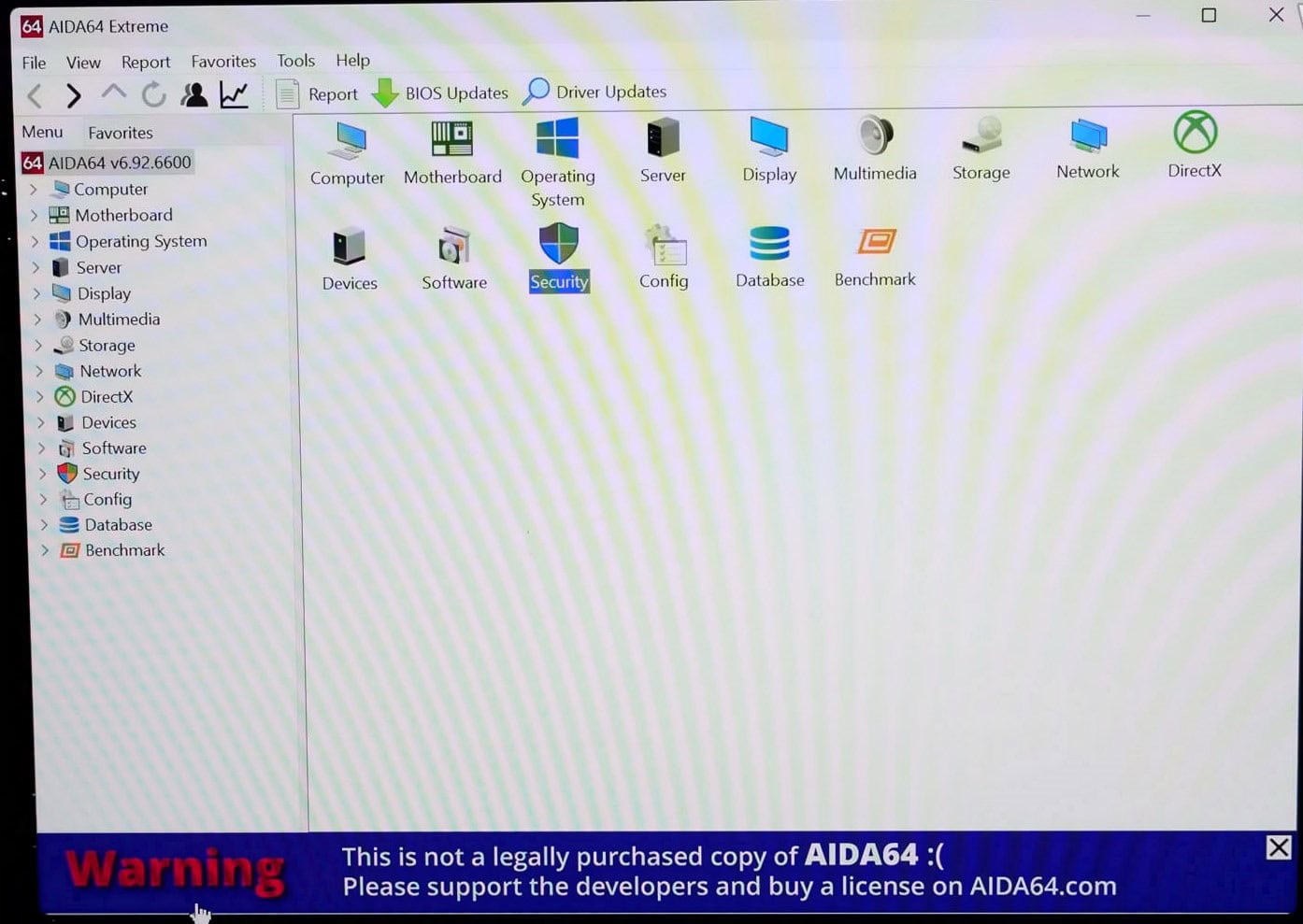The image size is (1303, 924).
Task: Expand the Network tree node chevron
Action: (x=39, y=371)
